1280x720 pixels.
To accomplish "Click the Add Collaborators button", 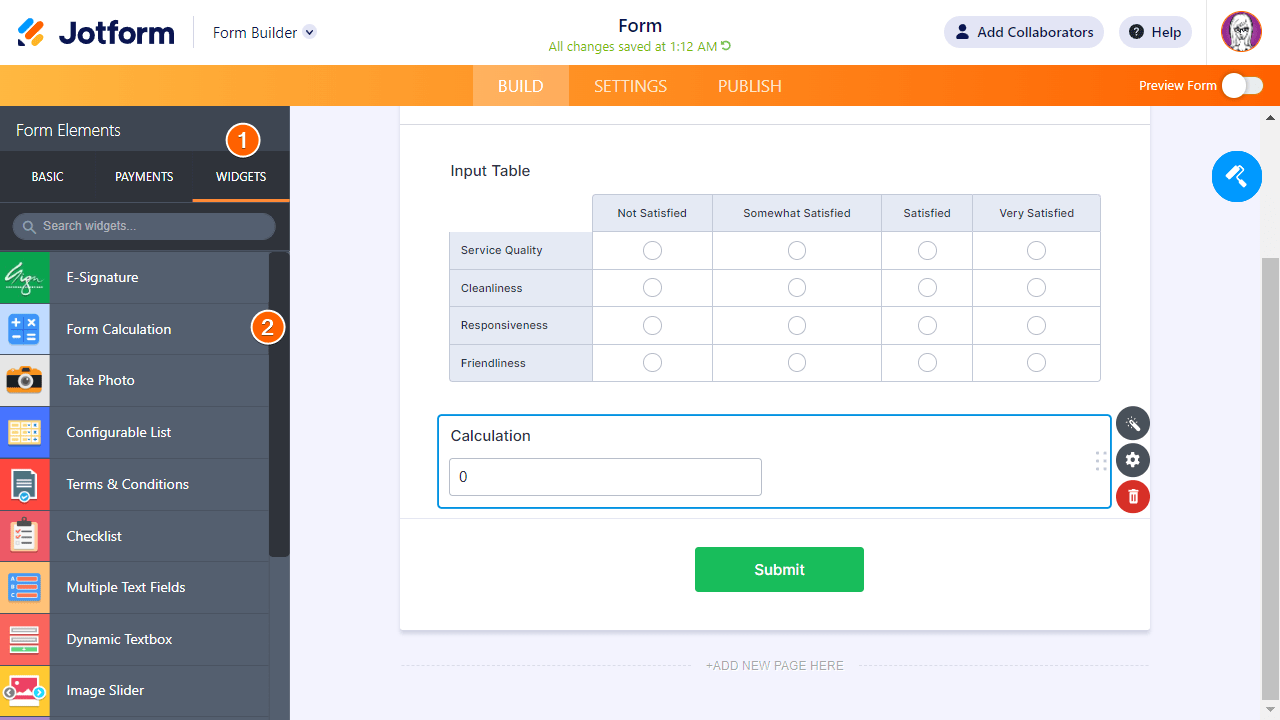I will pos(1023,32).
